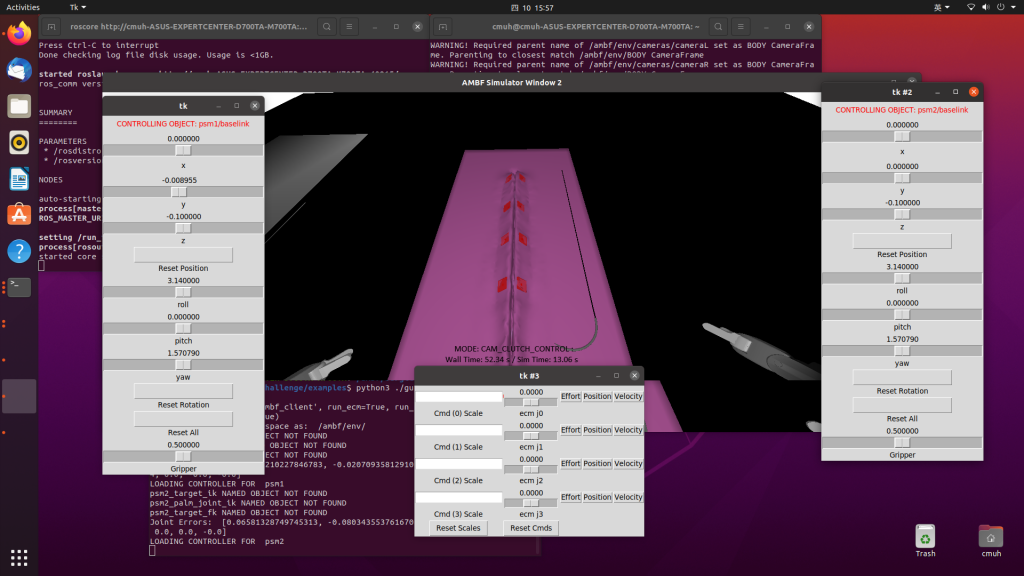Select Velocity mode for ecm j2
The width and height of the screenshot is (1024, 576).
click(628, 464)
